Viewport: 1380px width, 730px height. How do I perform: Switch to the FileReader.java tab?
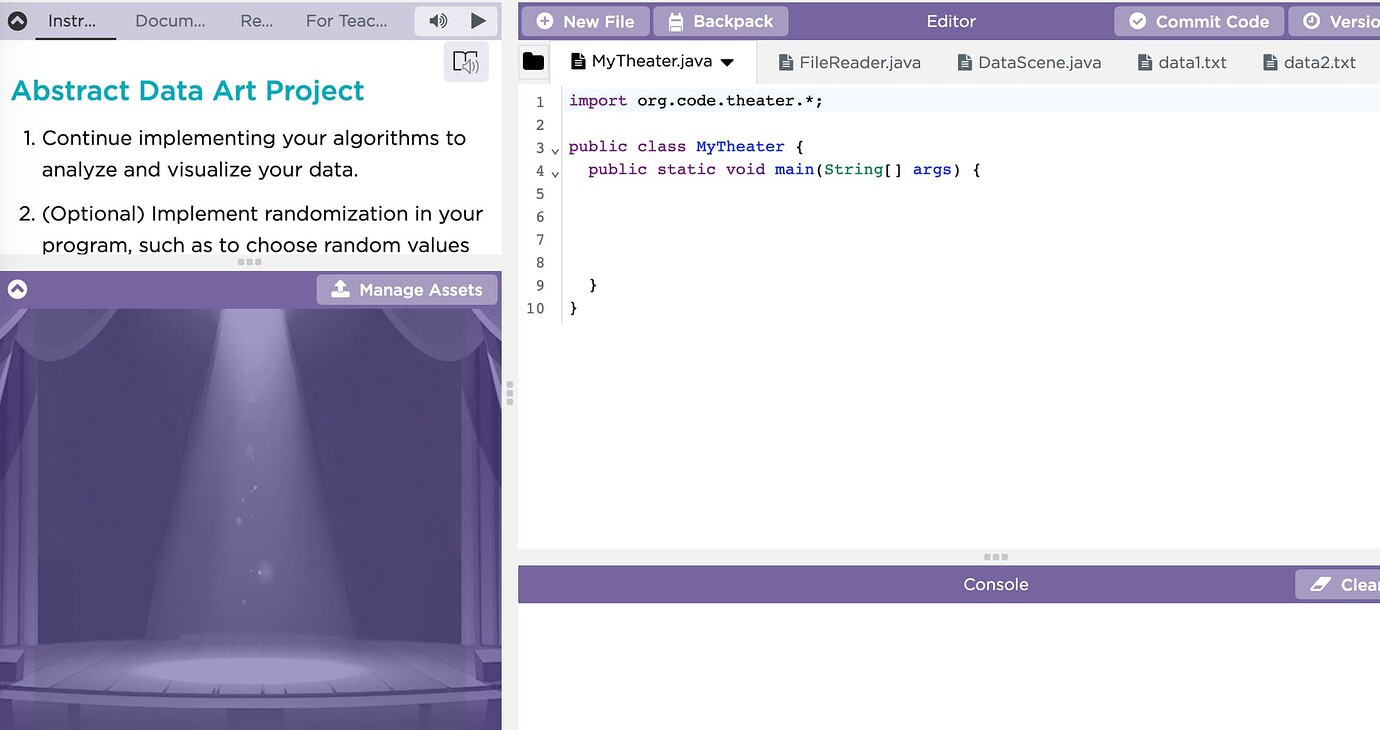pos(850,62)
